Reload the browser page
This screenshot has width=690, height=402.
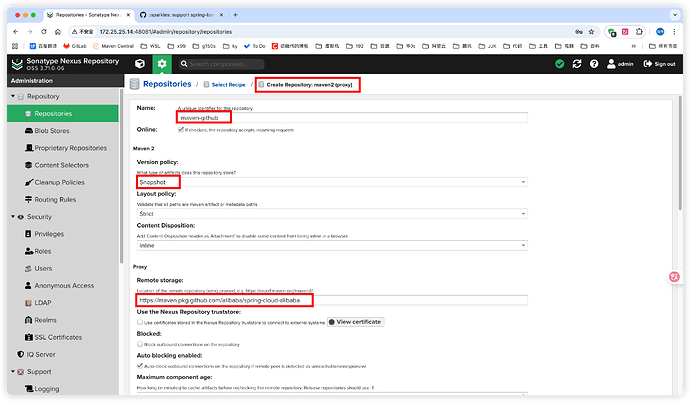click(44, 31)
